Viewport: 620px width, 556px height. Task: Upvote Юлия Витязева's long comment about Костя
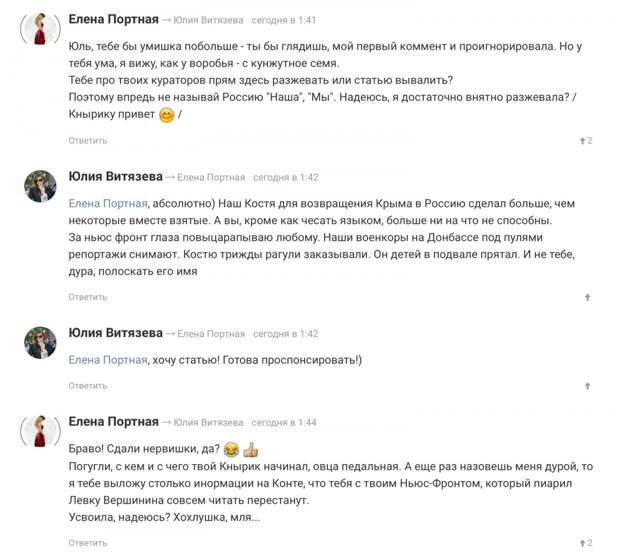pyautogui.click(x=588, y=297)
